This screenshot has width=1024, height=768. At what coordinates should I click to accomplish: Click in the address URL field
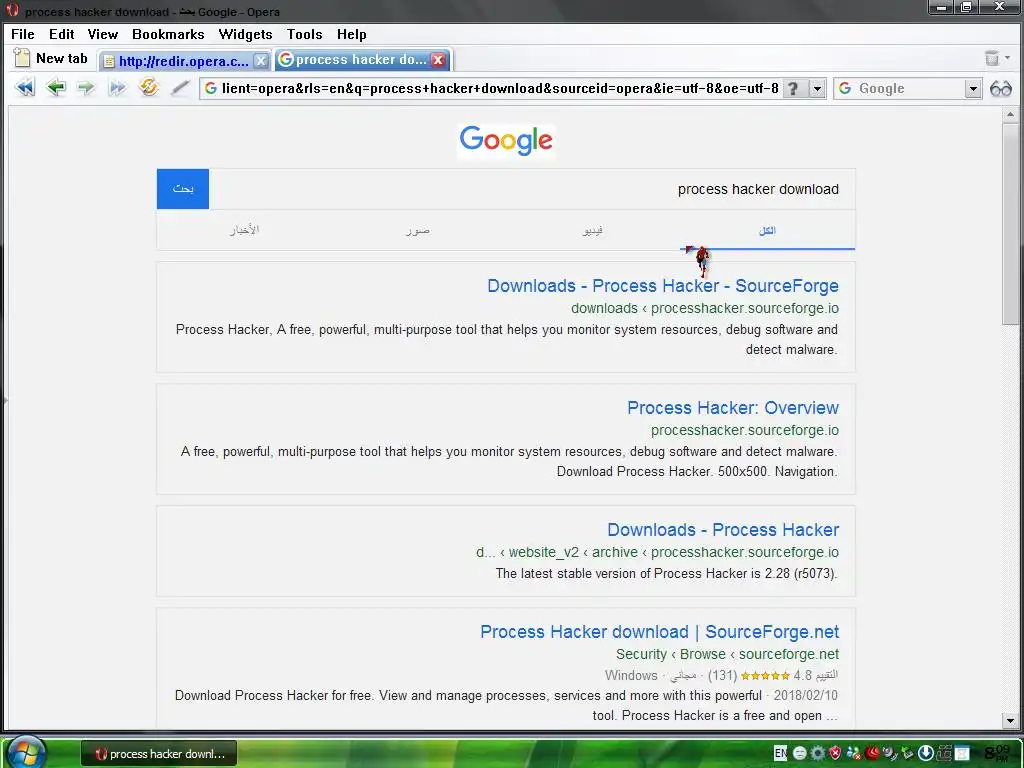500,88
